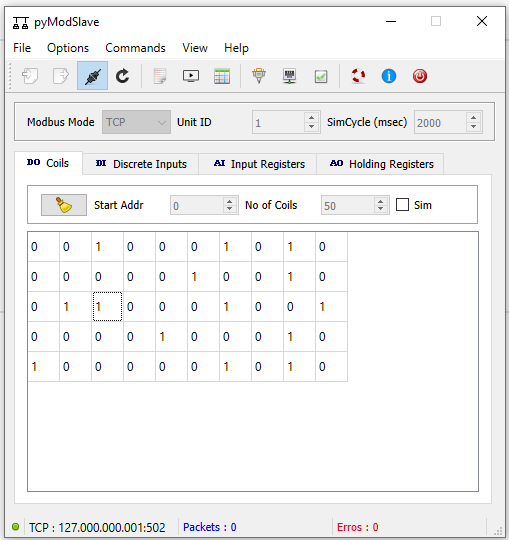Open the log viewer document icon
Viewport: 509px width, 540px height.
[160, 76]
